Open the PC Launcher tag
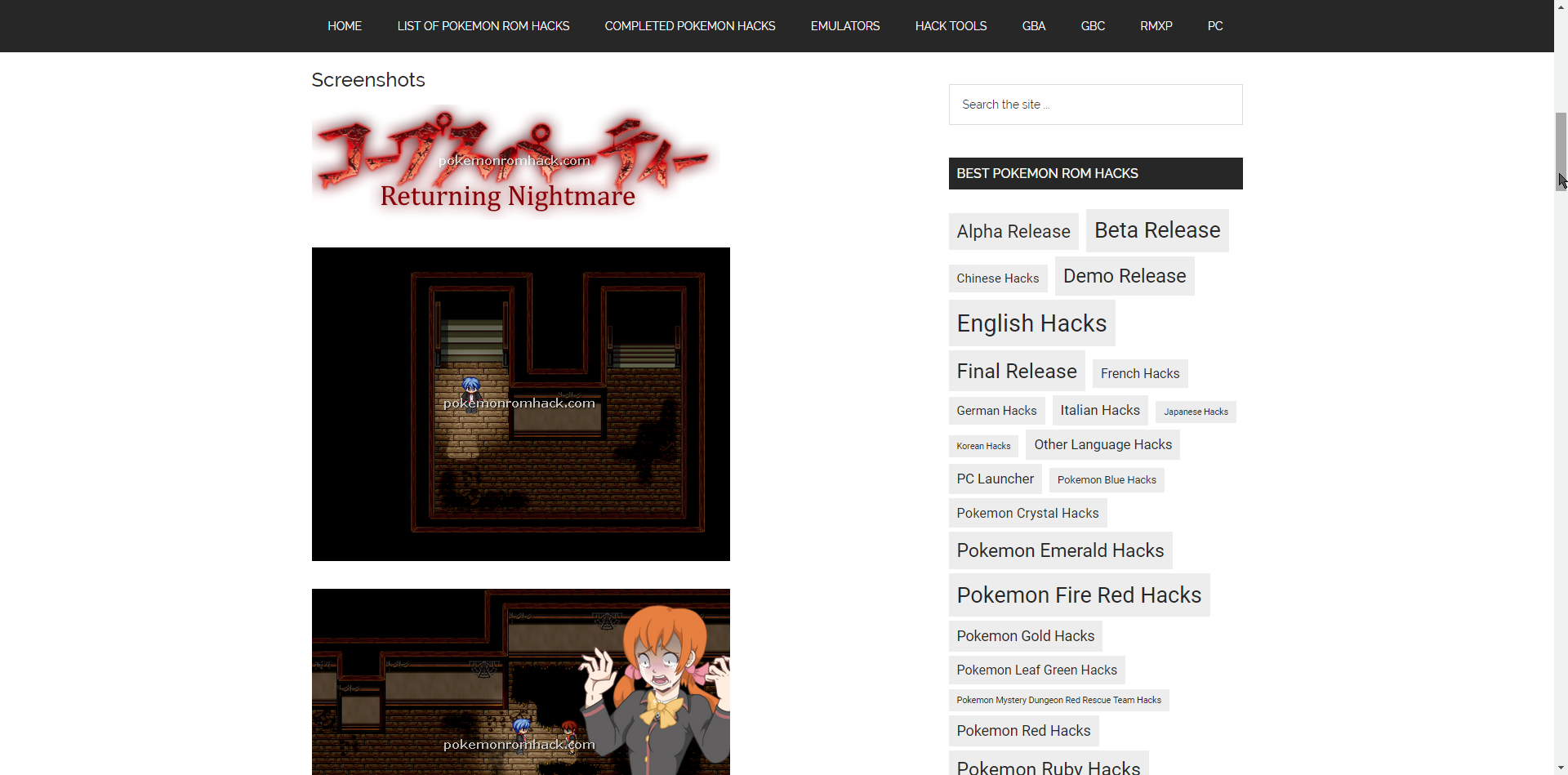 995,479
